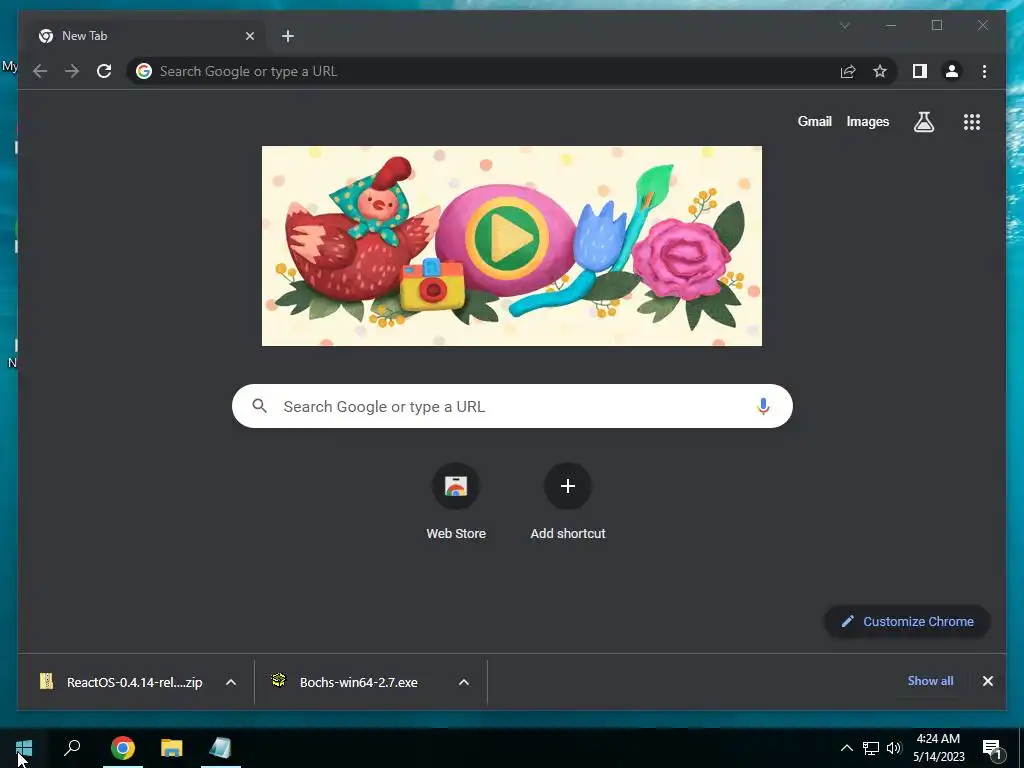This screenshot has height=768, width=1024.
Task: Click the notepad-style app icon on the taskbar
Action: click(x=221, y=748)
